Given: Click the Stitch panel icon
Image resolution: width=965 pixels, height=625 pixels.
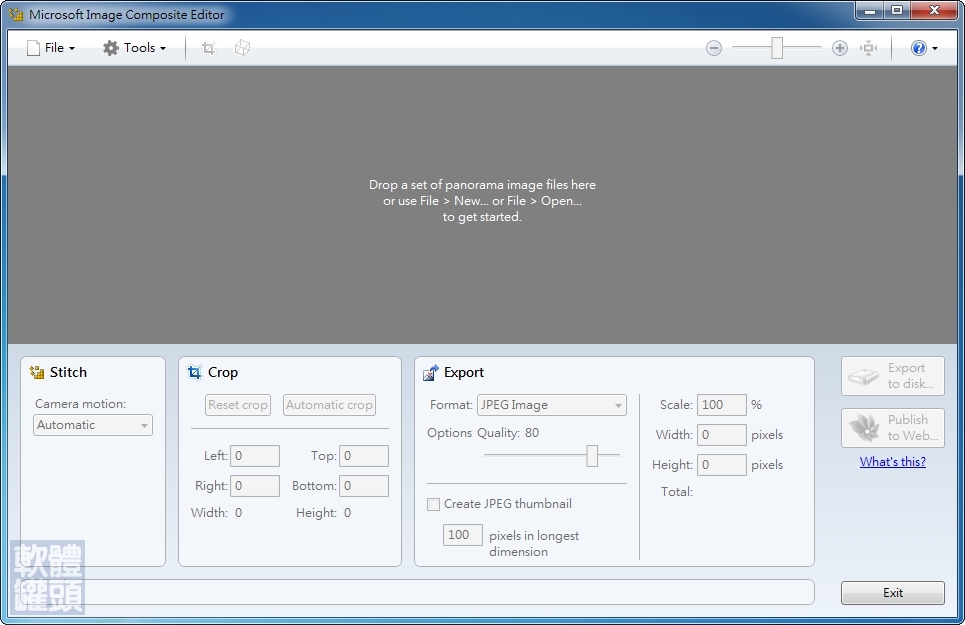Looking at the screenshot, I should tap(37, 373).
